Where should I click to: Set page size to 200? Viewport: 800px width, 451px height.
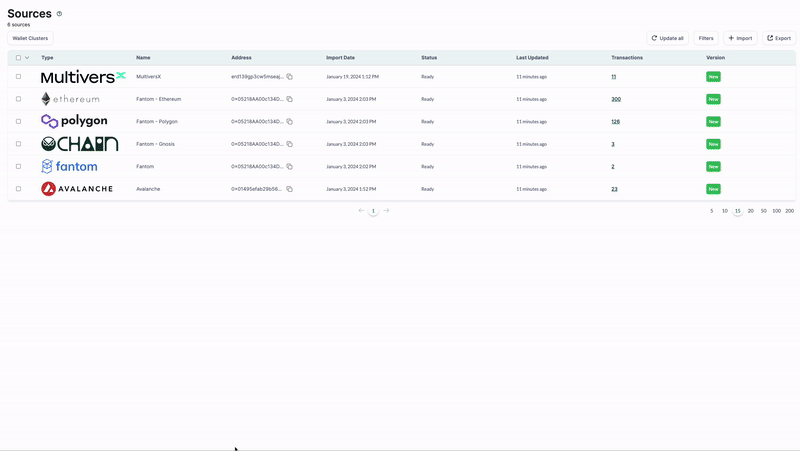(x=789, y=211)
